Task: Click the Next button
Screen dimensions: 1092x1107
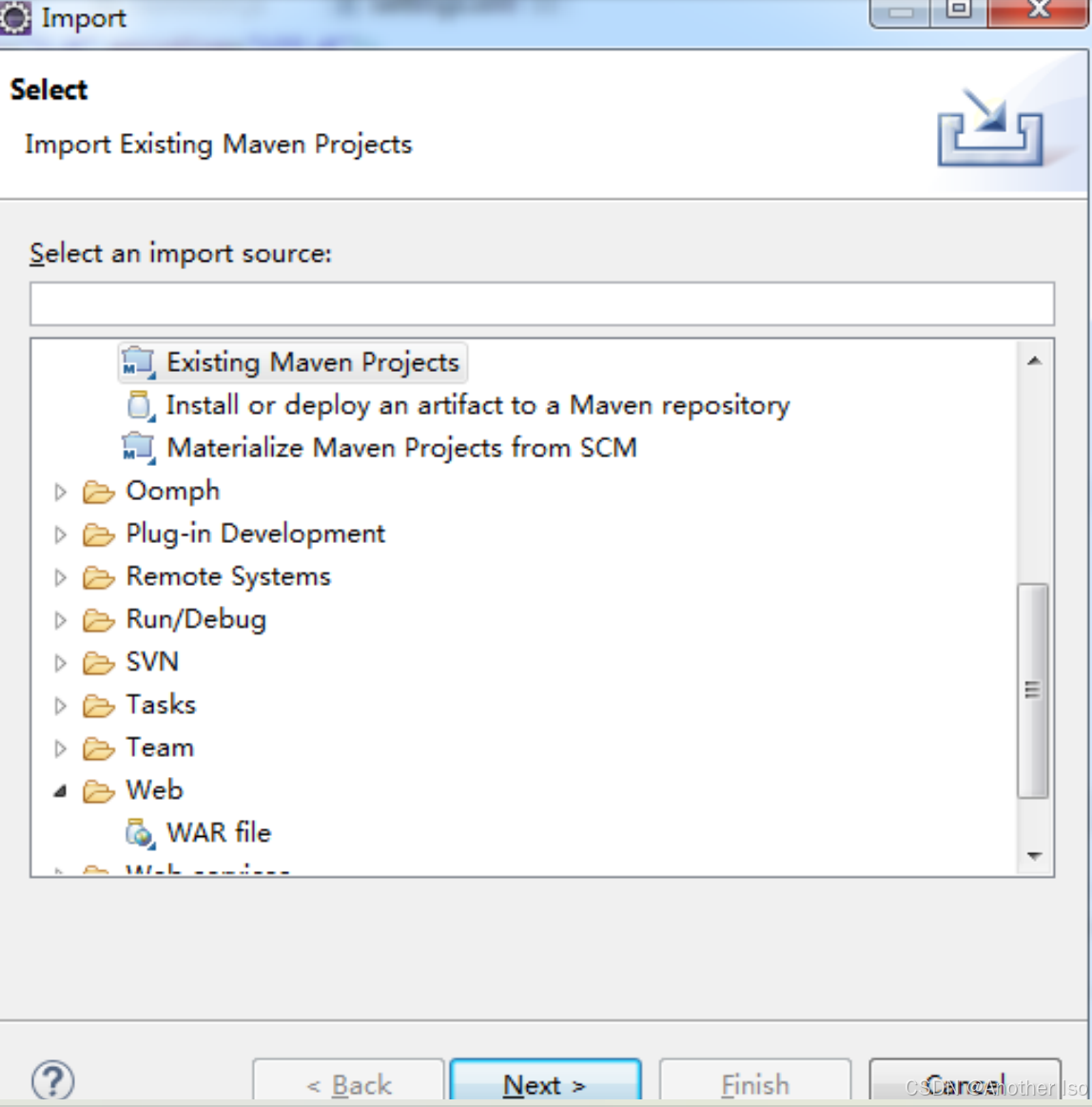Action: click(545, 1081)
